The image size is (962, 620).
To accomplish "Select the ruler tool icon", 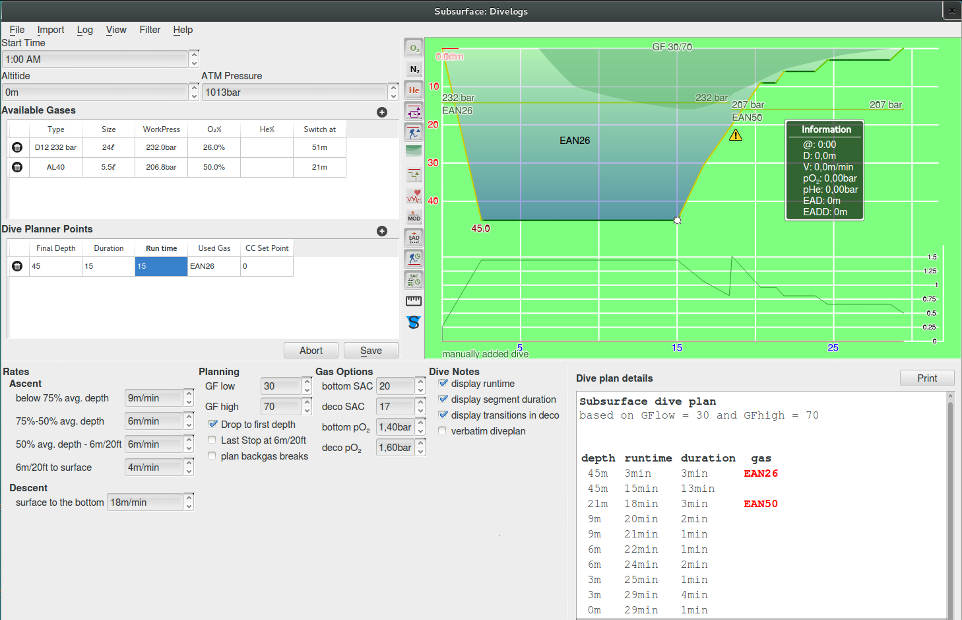I will tap(414, 300).
